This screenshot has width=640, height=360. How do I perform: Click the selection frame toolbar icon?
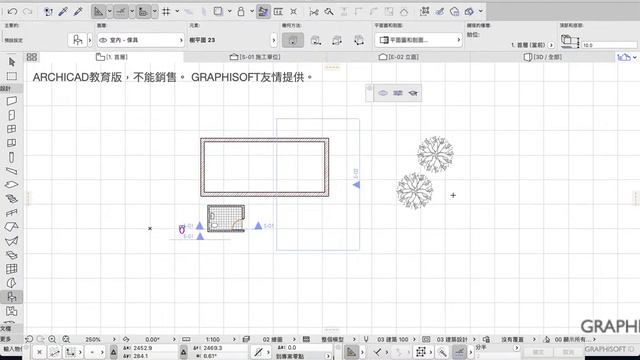[424, 11]
